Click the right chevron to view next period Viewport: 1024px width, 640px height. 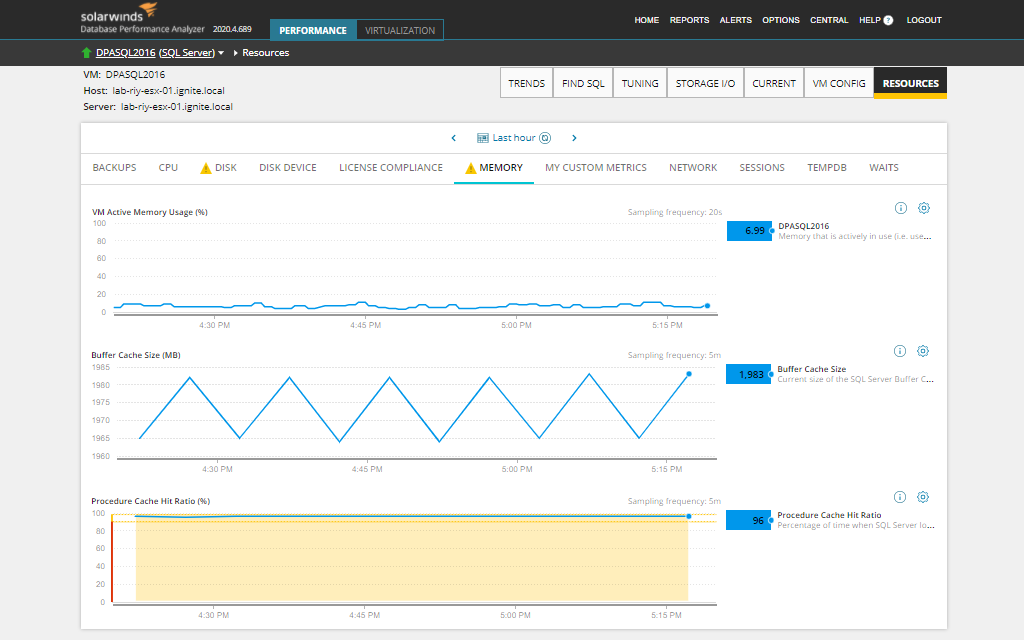pyautogui.click(x=574, y=138)
